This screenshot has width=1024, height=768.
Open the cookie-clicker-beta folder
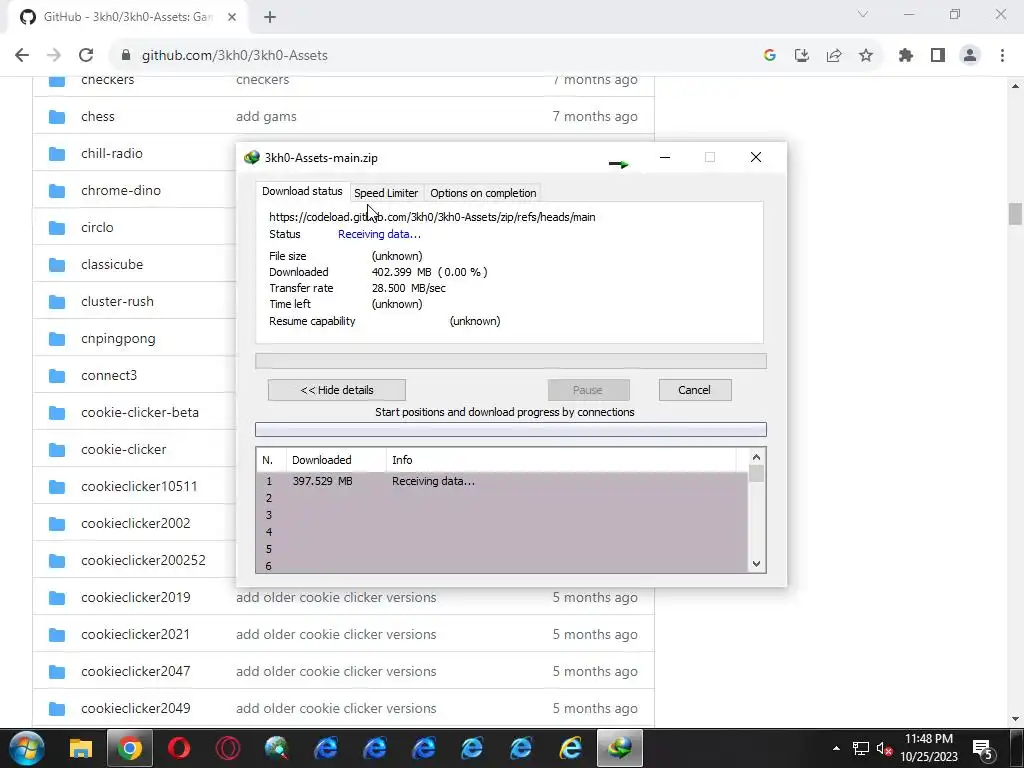pos(140,412)
